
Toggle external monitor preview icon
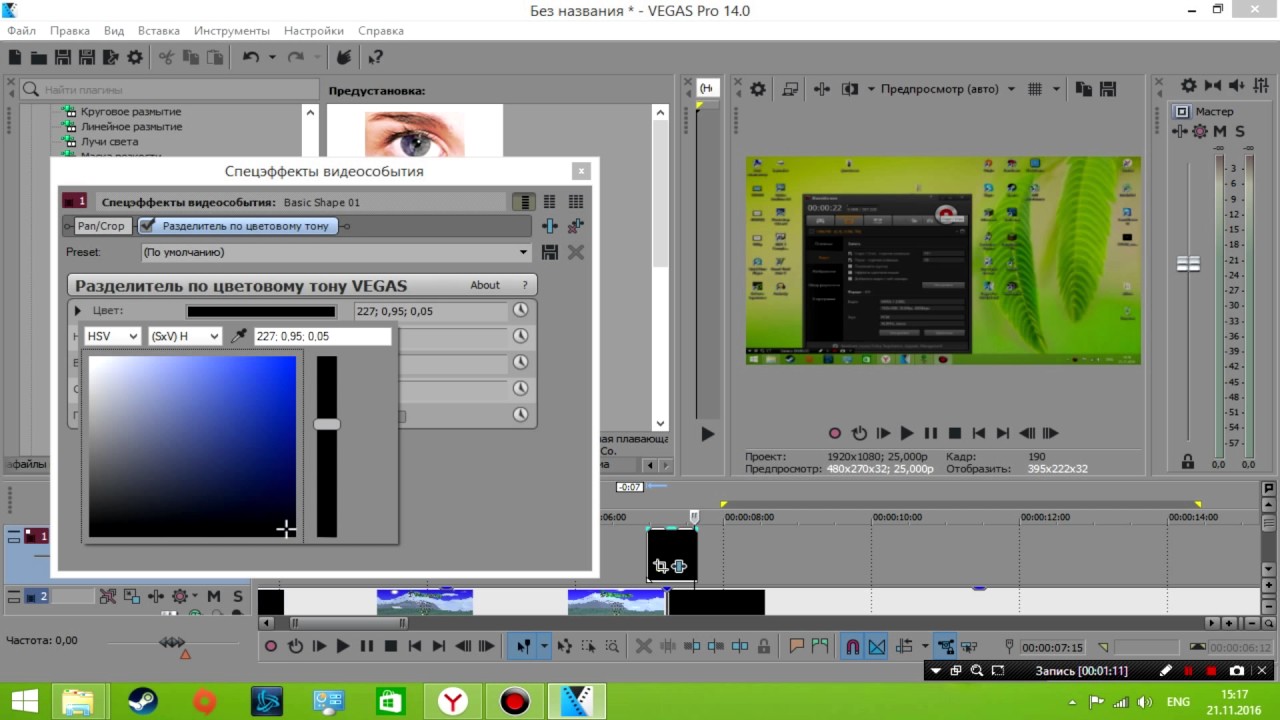(790, 89)
